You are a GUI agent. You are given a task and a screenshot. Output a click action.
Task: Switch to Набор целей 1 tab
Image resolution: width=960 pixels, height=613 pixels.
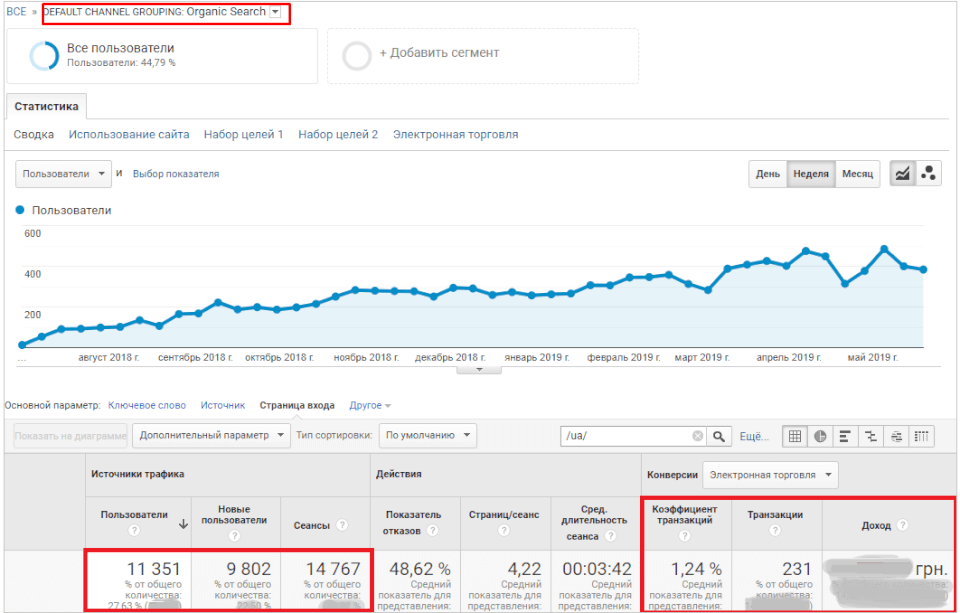(x=243, y=135)
